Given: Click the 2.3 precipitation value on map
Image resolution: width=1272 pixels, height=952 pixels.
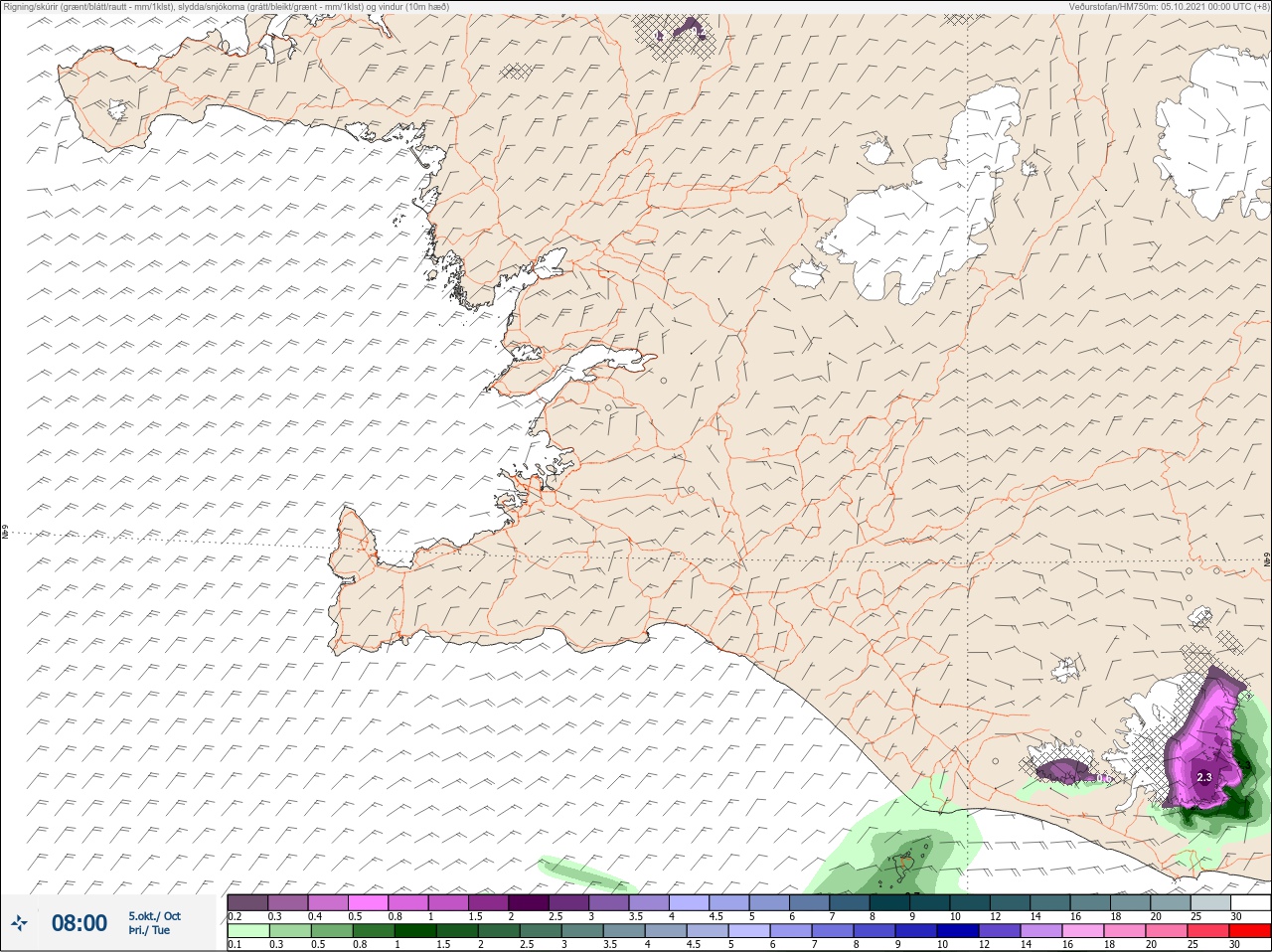Looking at the screenshot, I should pyautogui.click(x=1203, y=777).
